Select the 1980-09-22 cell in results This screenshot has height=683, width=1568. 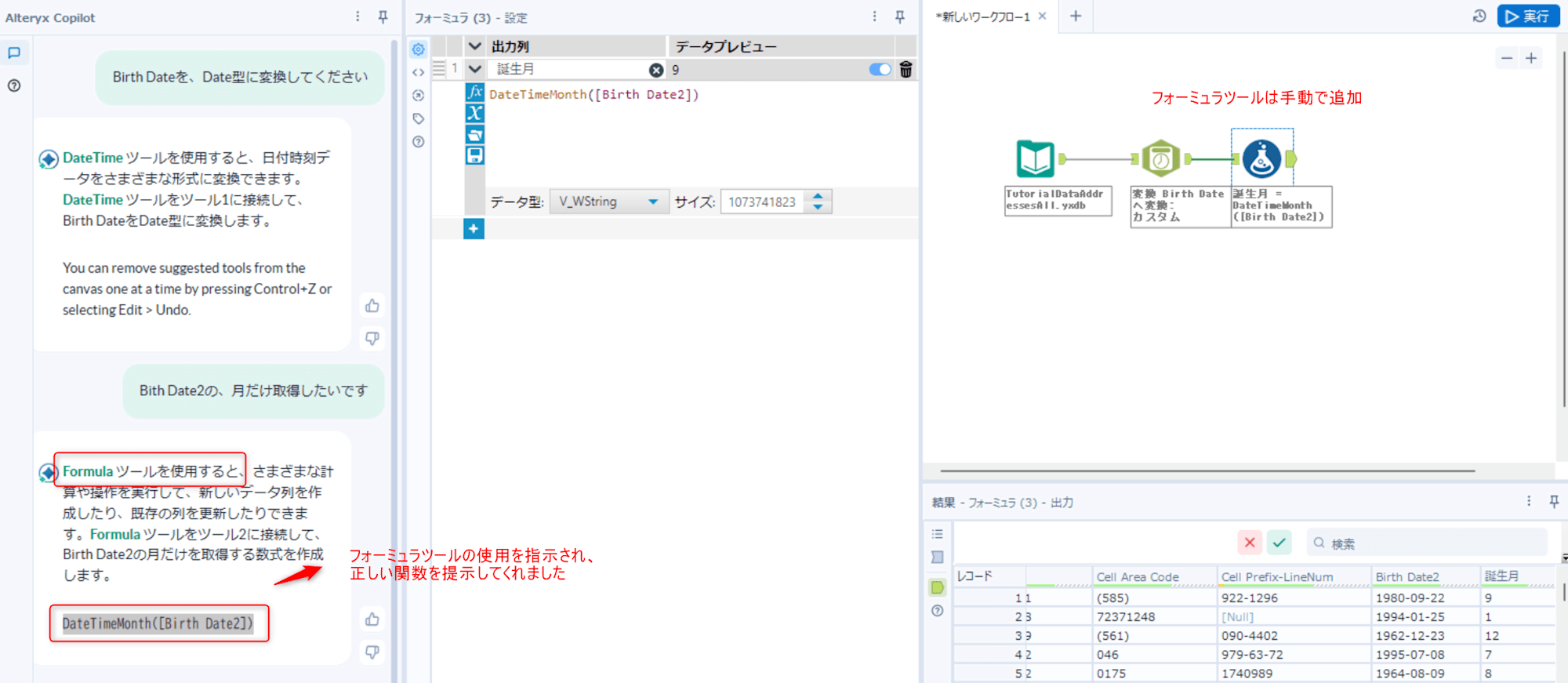click(x=1425, y=598)
